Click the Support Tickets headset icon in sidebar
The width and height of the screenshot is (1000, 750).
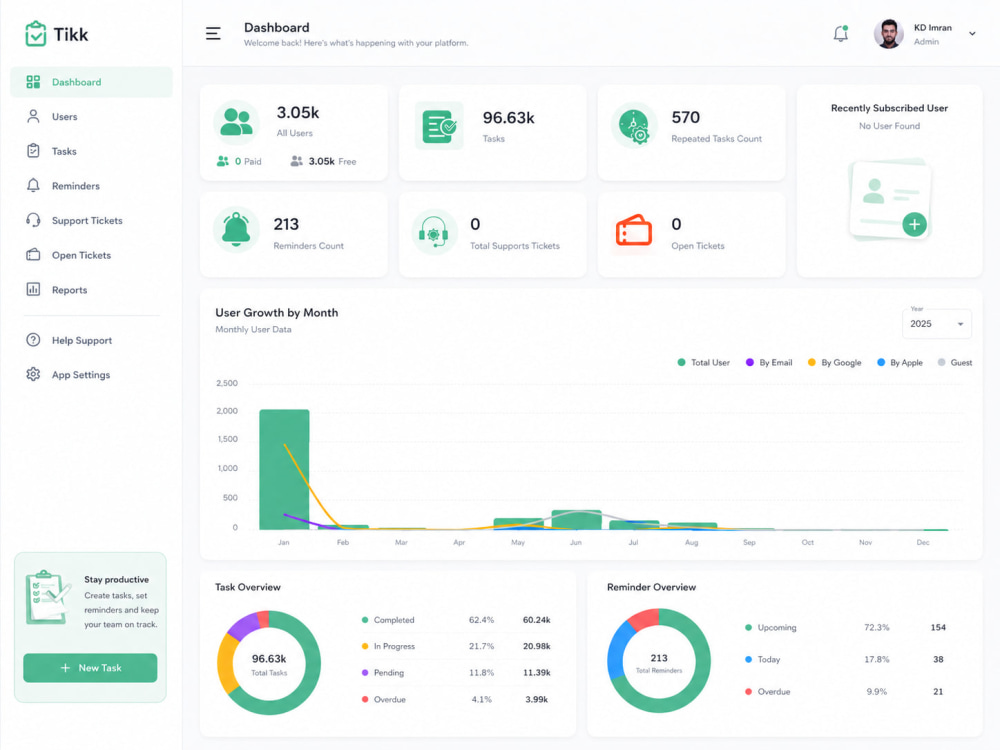coord(33,220)
